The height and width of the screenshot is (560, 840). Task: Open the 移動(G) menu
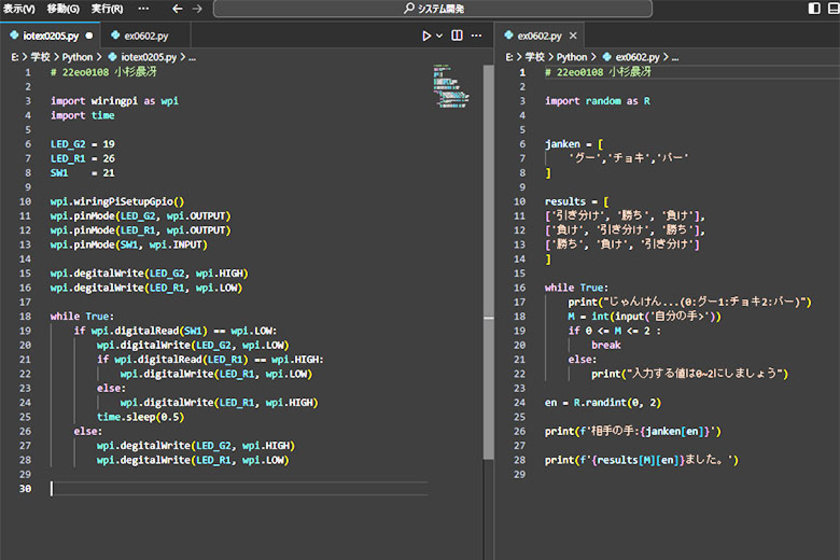[x=63, y=9]
